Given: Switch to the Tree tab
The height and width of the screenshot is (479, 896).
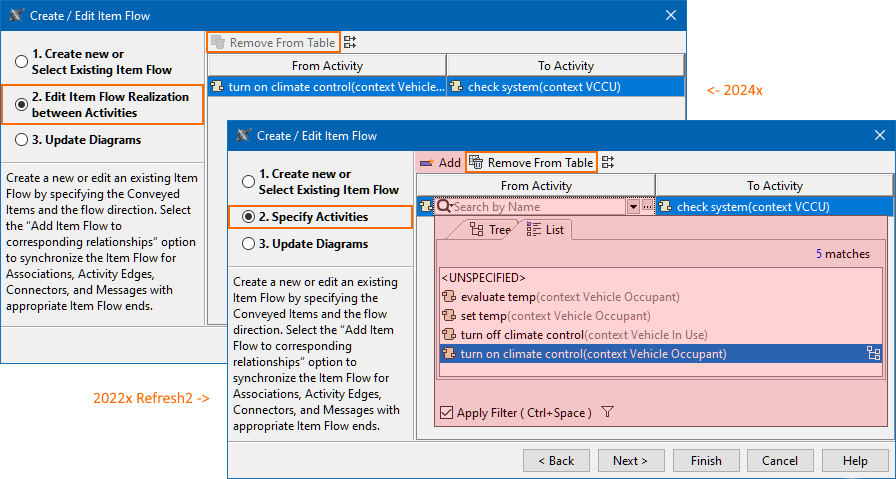Looking at the screenshot, I should coord(490,230).
